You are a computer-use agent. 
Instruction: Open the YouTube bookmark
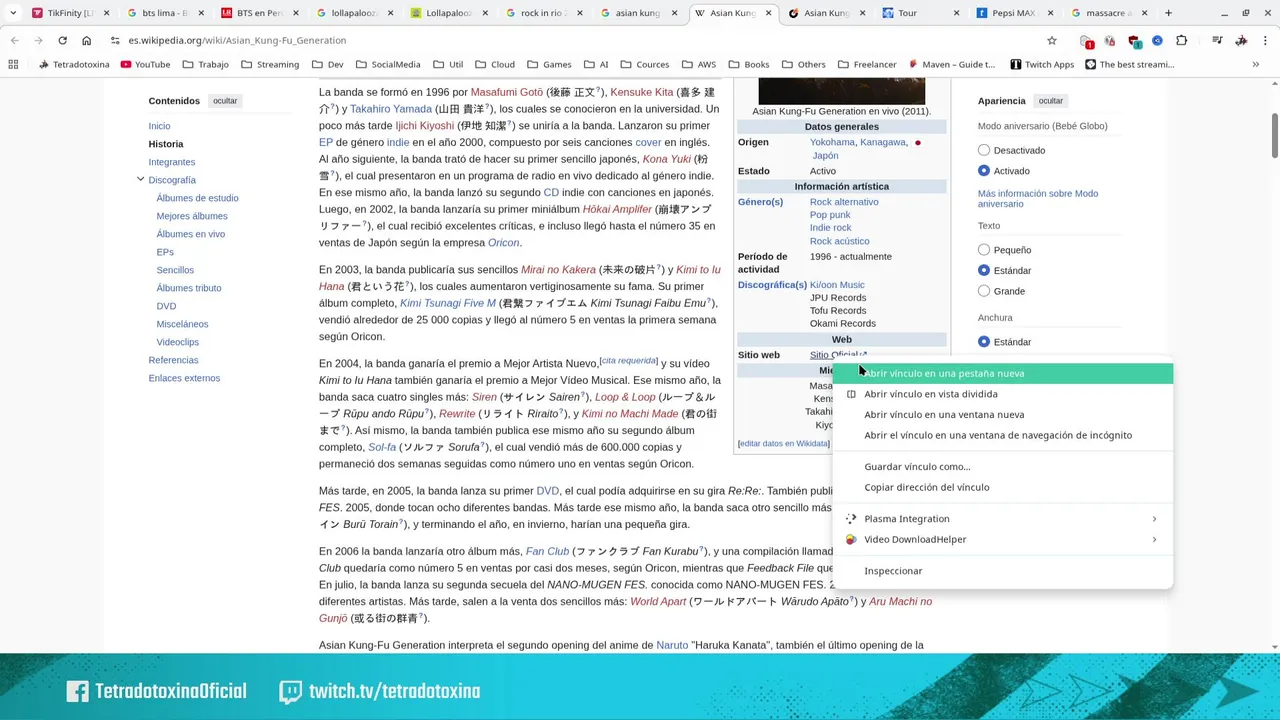click(145, 64)
